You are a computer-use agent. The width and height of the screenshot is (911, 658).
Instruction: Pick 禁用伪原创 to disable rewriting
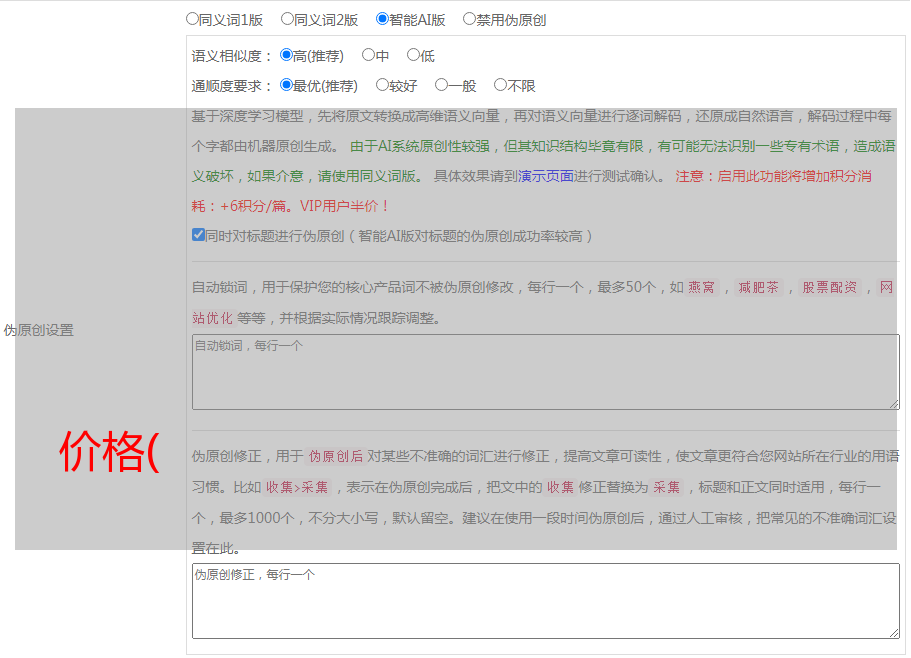(x=470, y=19)
